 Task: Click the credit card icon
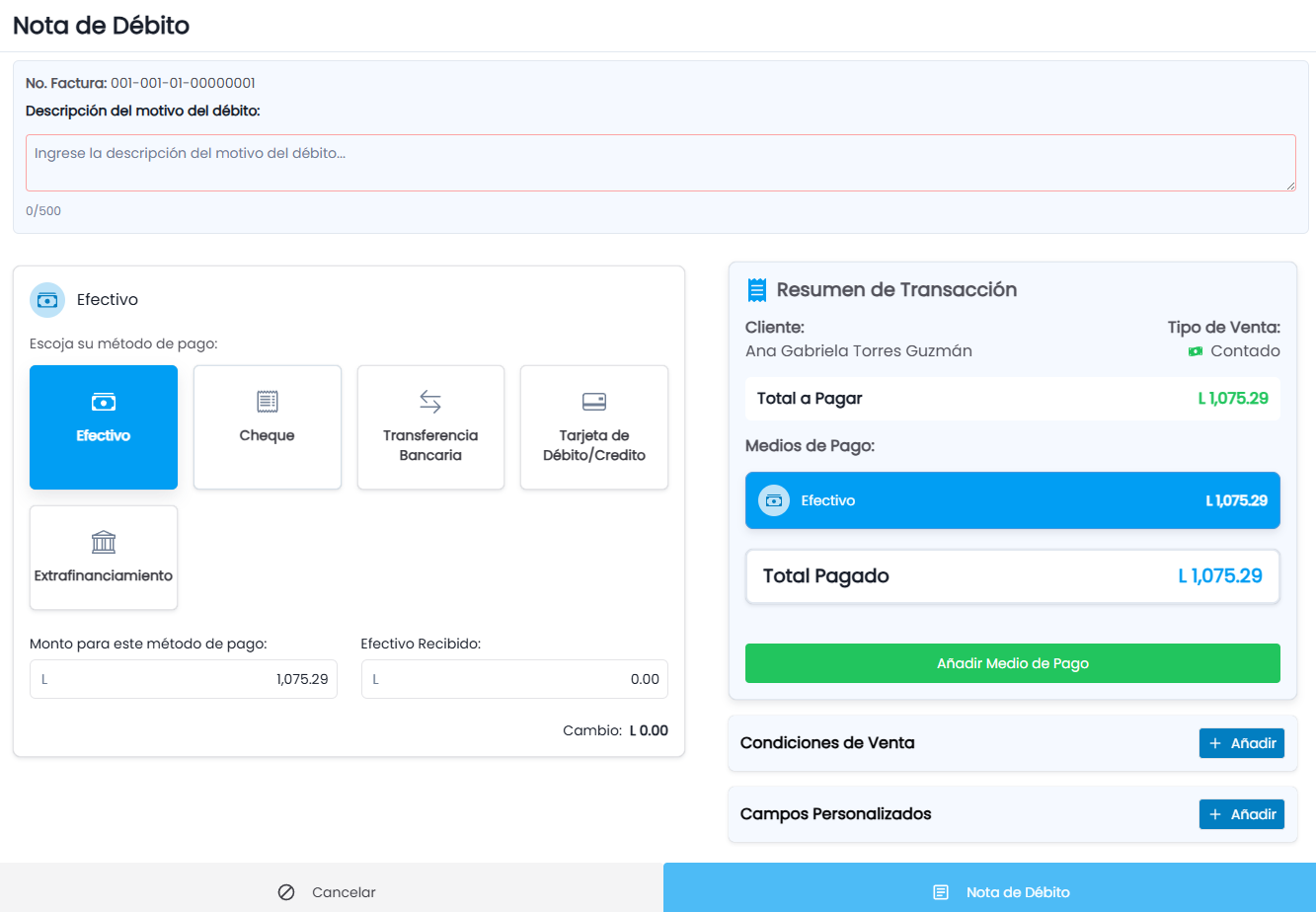pos(594,402)
